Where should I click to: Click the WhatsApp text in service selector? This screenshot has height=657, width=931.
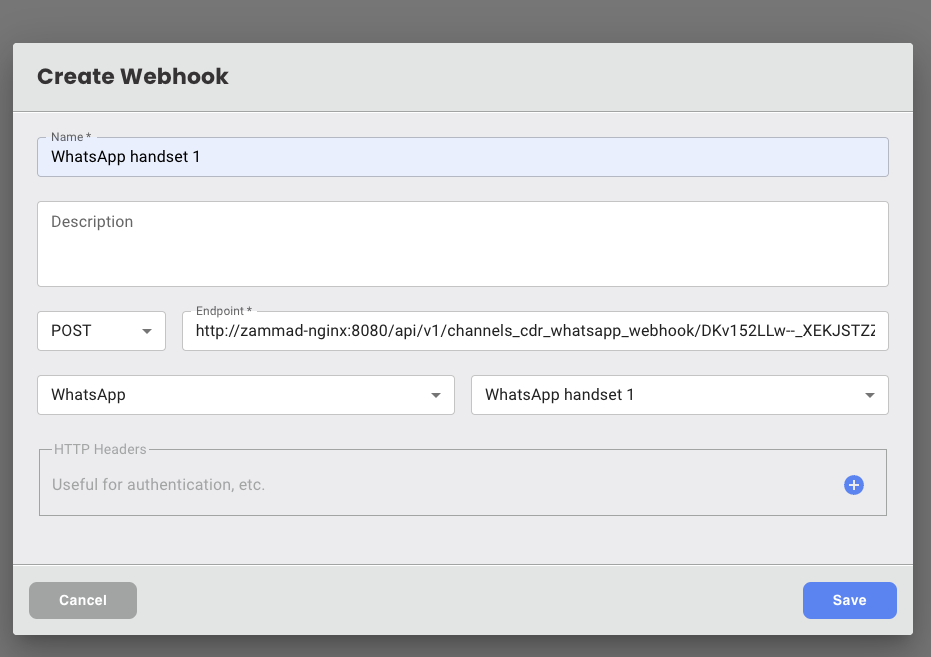[88, 395]
